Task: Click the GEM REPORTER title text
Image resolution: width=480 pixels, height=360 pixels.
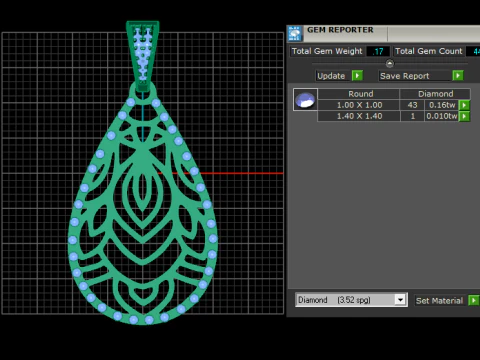Action: coord(340,30)
